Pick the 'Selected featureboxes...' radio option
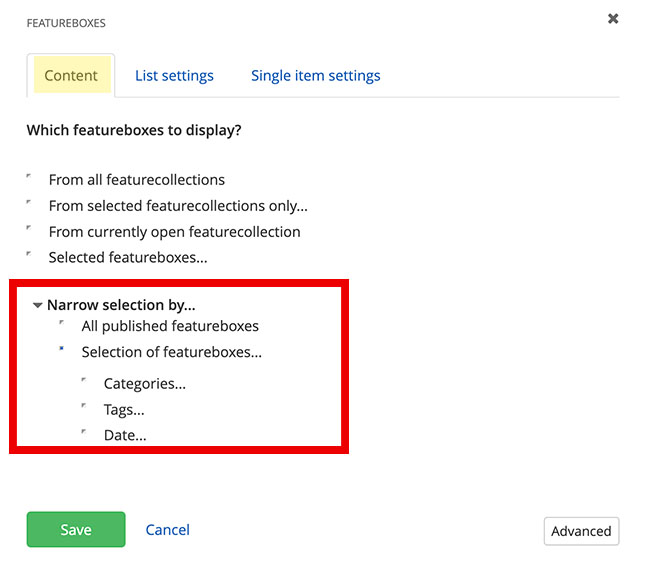The width and height of the screenshot is (650, 566). point(30,256)
